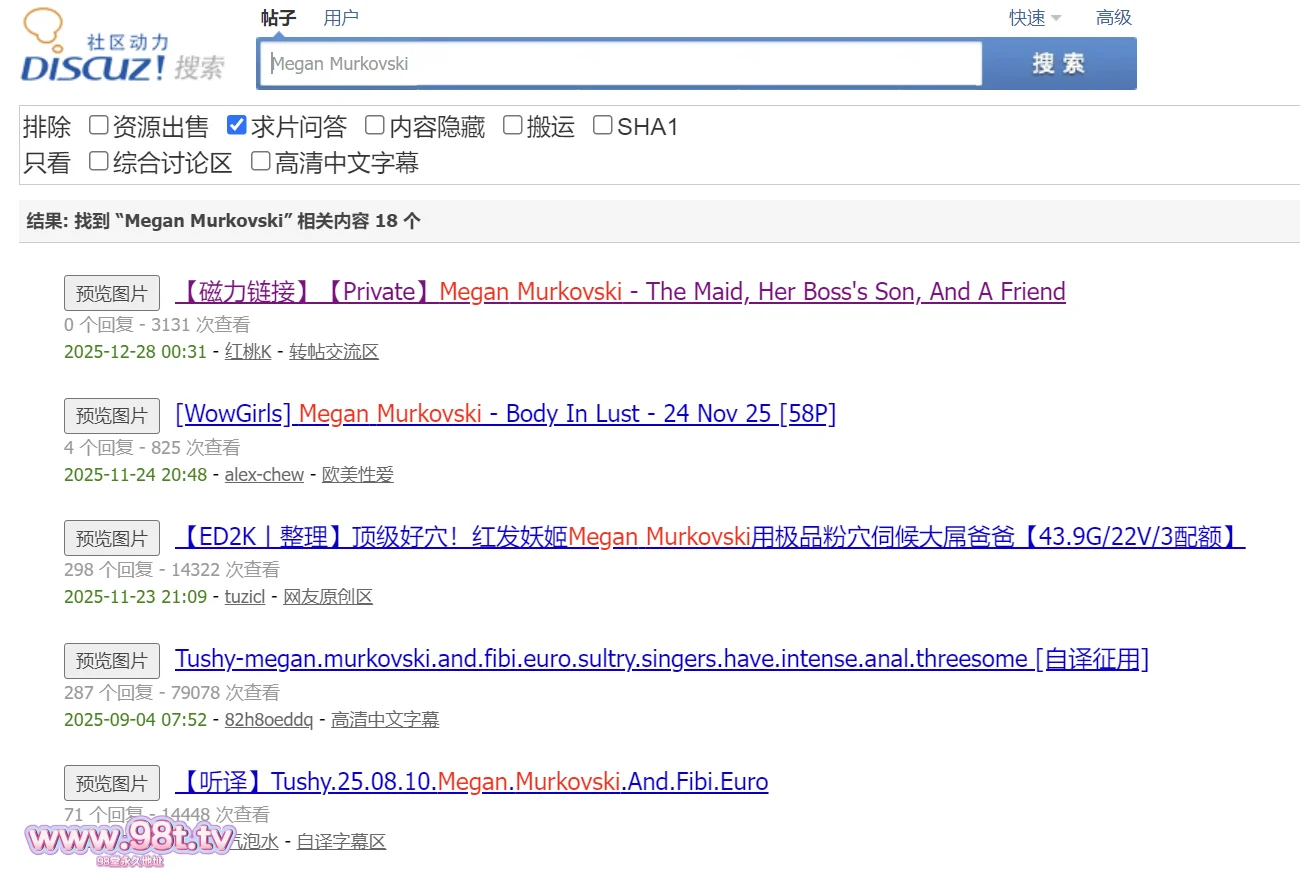This screenshot has height=876, width=1300.
Task: Open author link alex-chew
Action: (264, 475)
